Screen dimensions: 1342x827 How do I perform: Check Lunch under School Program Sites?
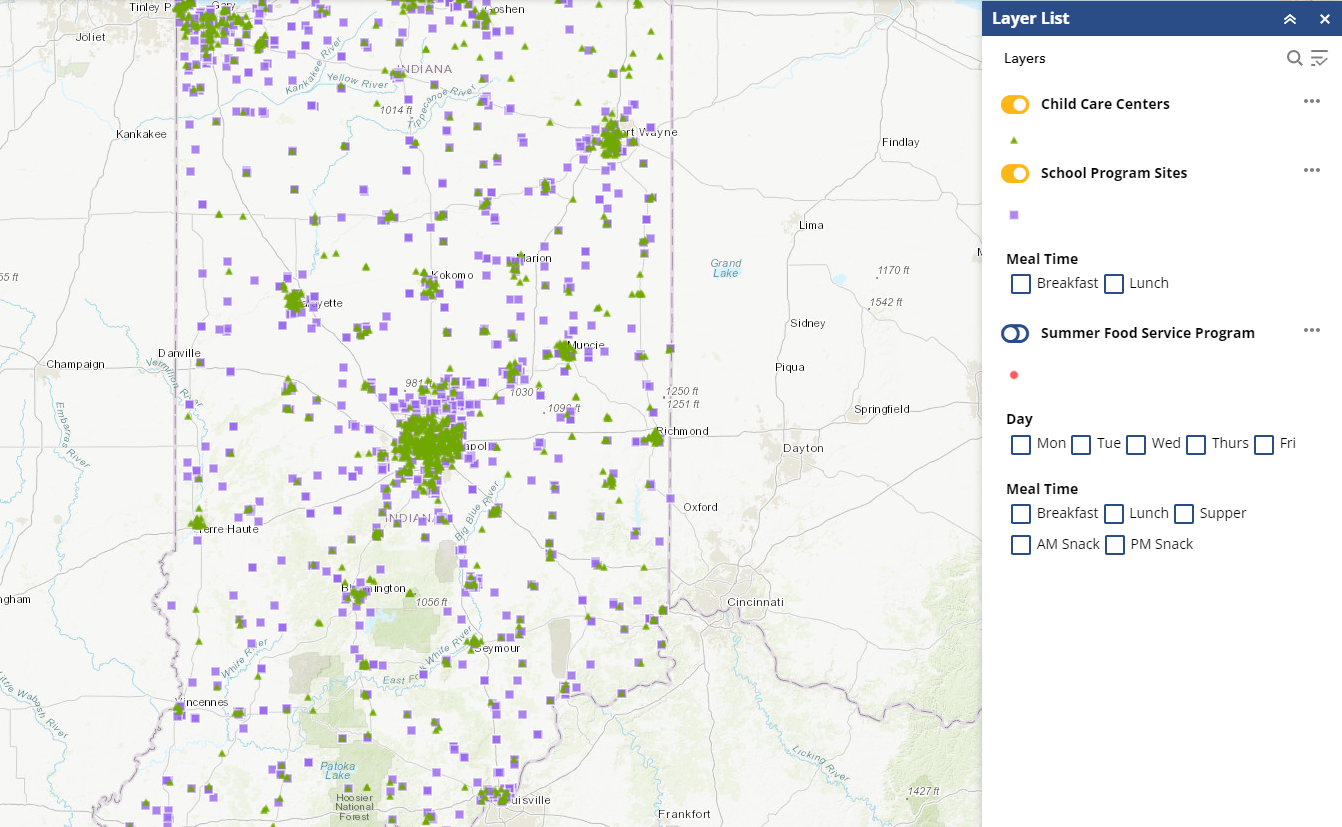(1114, 284)
